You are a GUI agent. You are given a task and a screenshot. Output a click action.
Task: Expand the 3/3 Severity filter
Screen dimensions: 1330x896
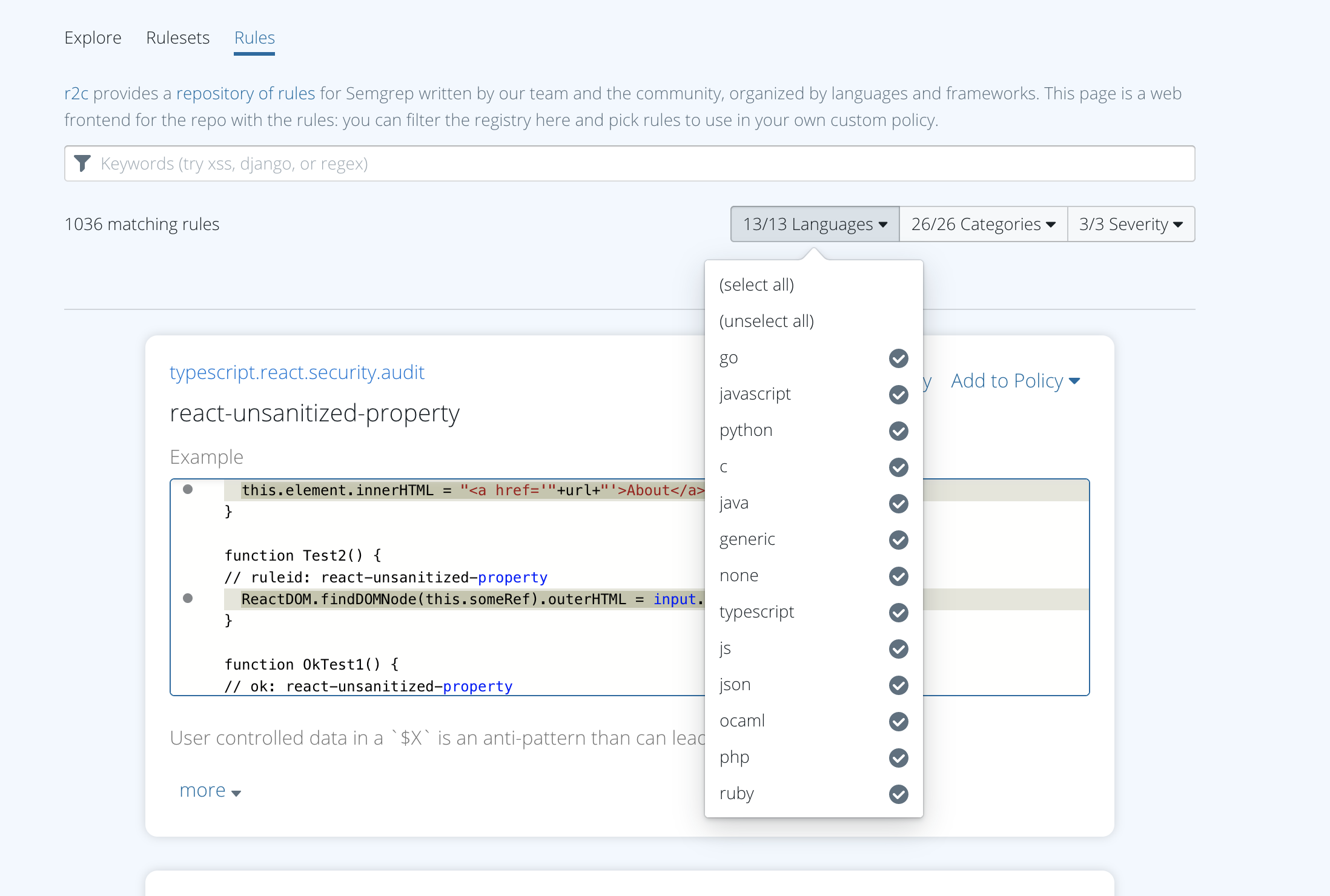(1131, 224)
